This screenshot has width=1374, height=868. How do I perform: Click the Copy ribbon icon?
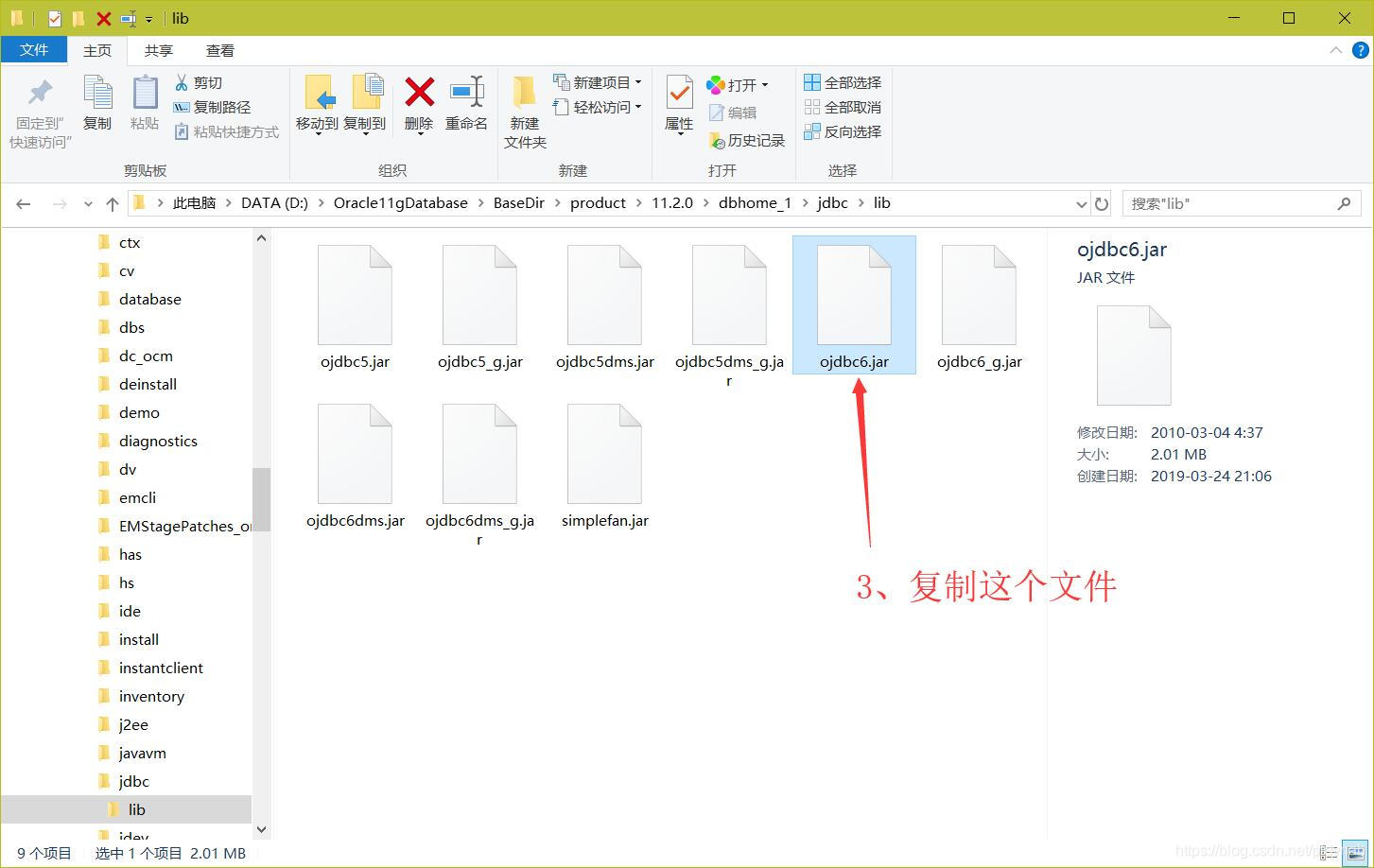(x=97, y=94)
